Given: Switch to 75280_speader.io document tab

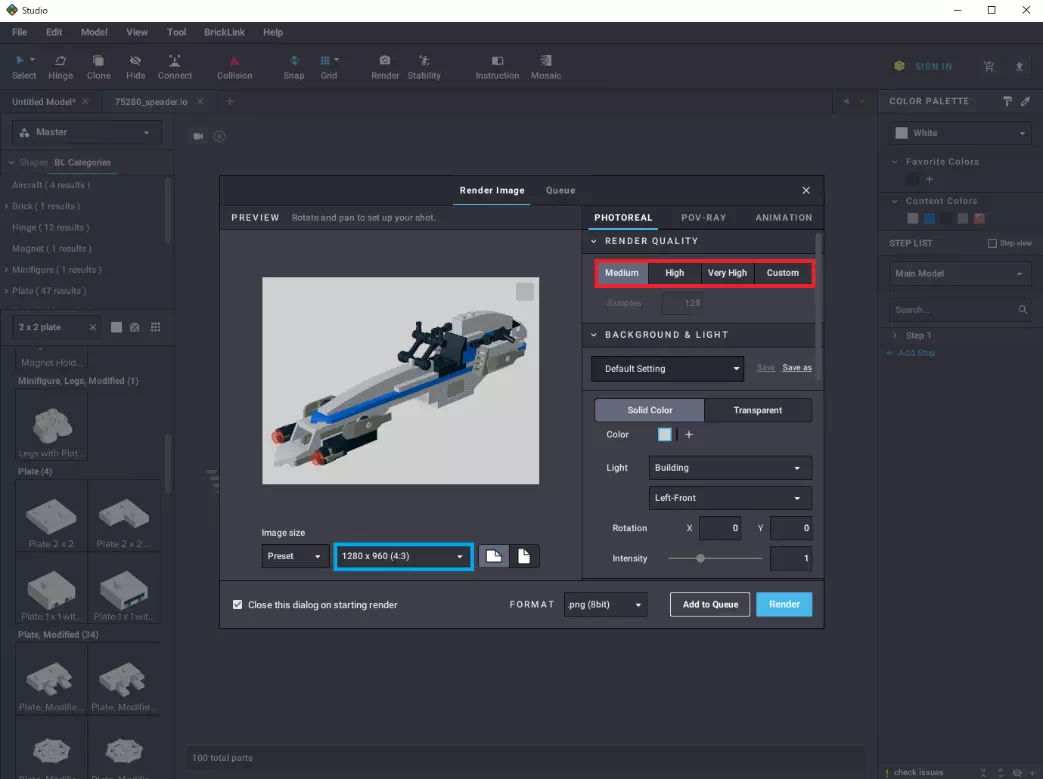Looking at the screenshot, I should (x=151, y=102).
